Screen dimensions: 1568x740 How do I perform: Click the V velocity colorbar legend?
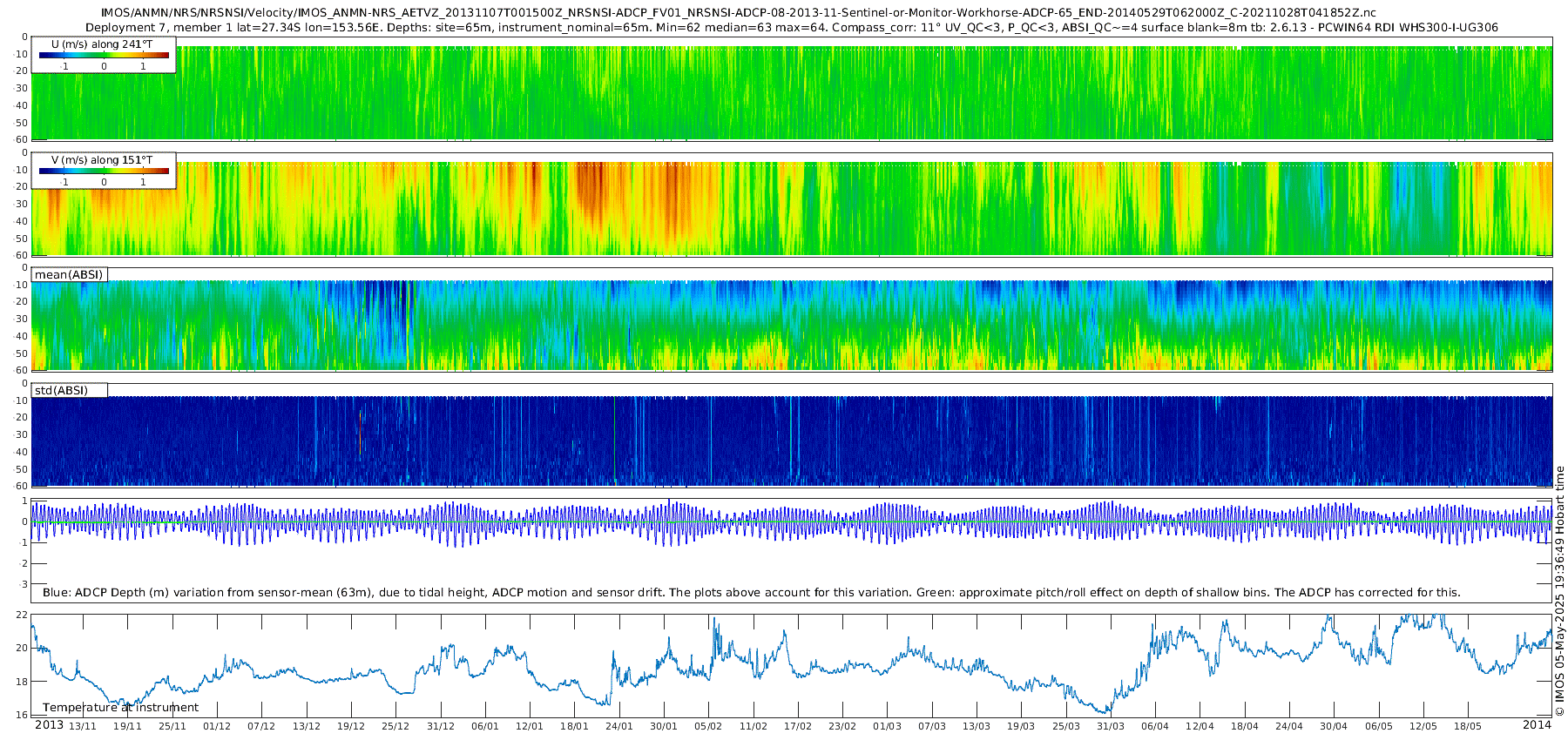click(104, 172)
